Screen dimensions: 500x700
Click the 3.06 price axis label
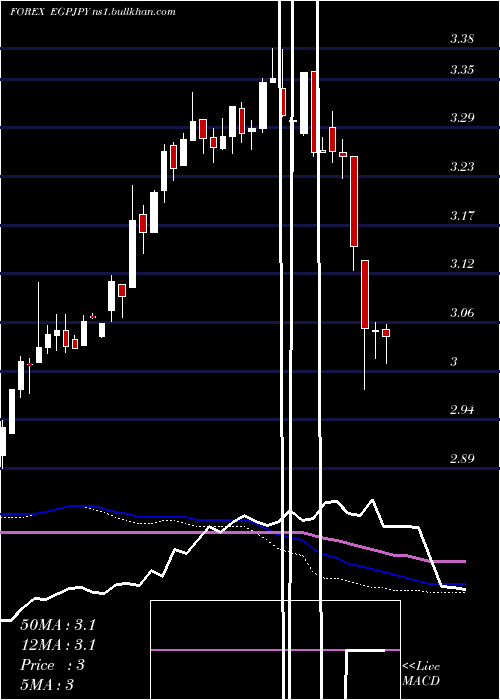462,312
